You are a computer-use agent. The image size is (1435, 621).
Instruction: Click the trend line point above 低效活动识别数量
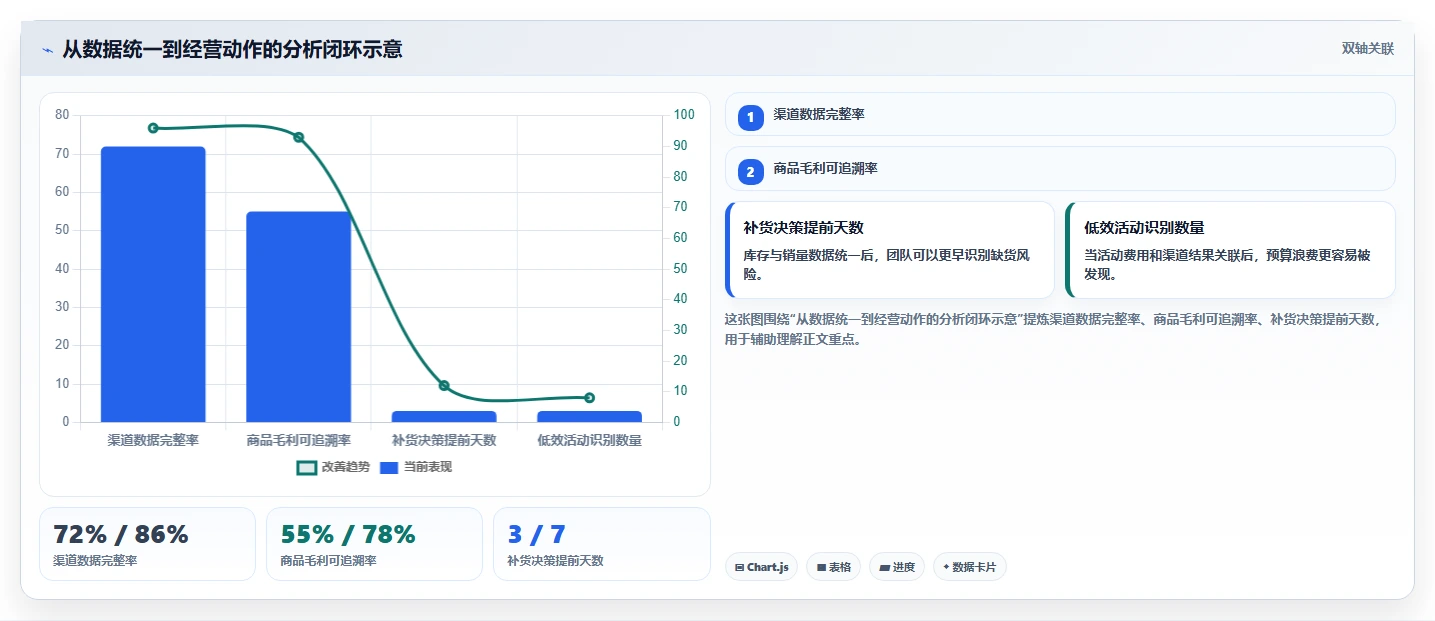click(589, 398)
